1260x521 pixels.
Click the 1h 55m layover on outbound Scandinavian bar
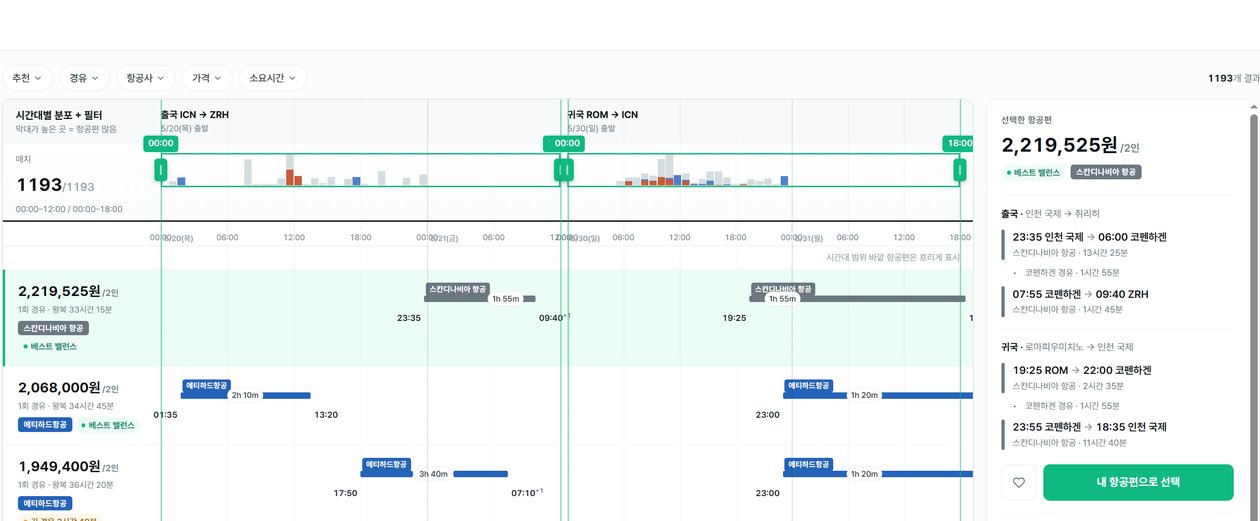point(505,299)
